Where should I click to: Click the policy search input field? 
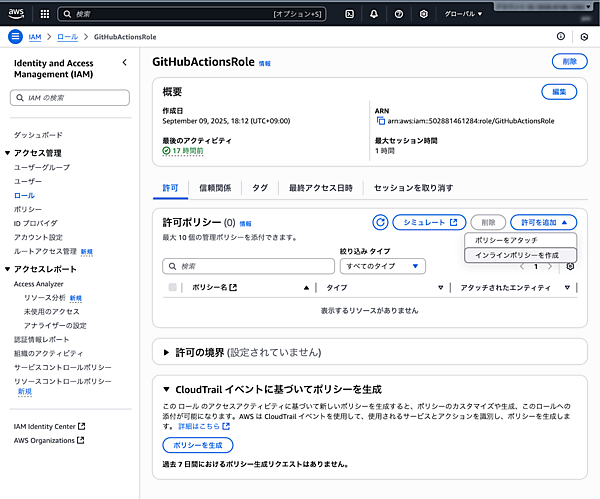[x=248, y=266]
